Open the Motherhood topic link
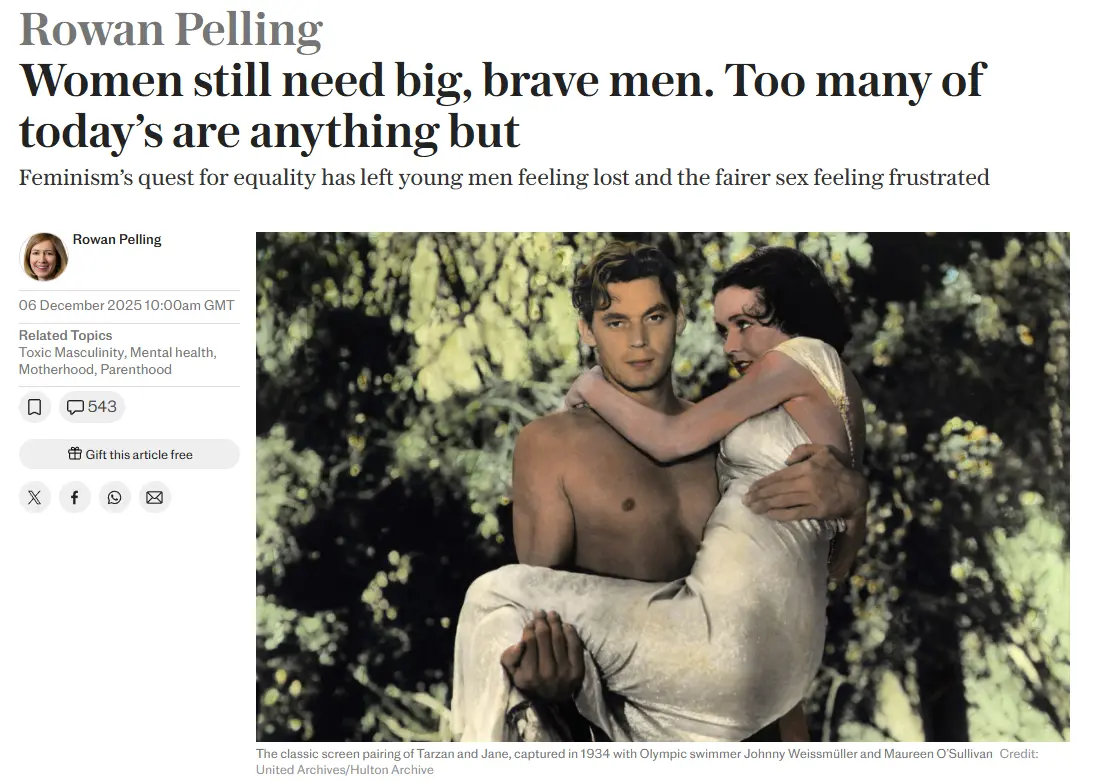 pos(55,369)
